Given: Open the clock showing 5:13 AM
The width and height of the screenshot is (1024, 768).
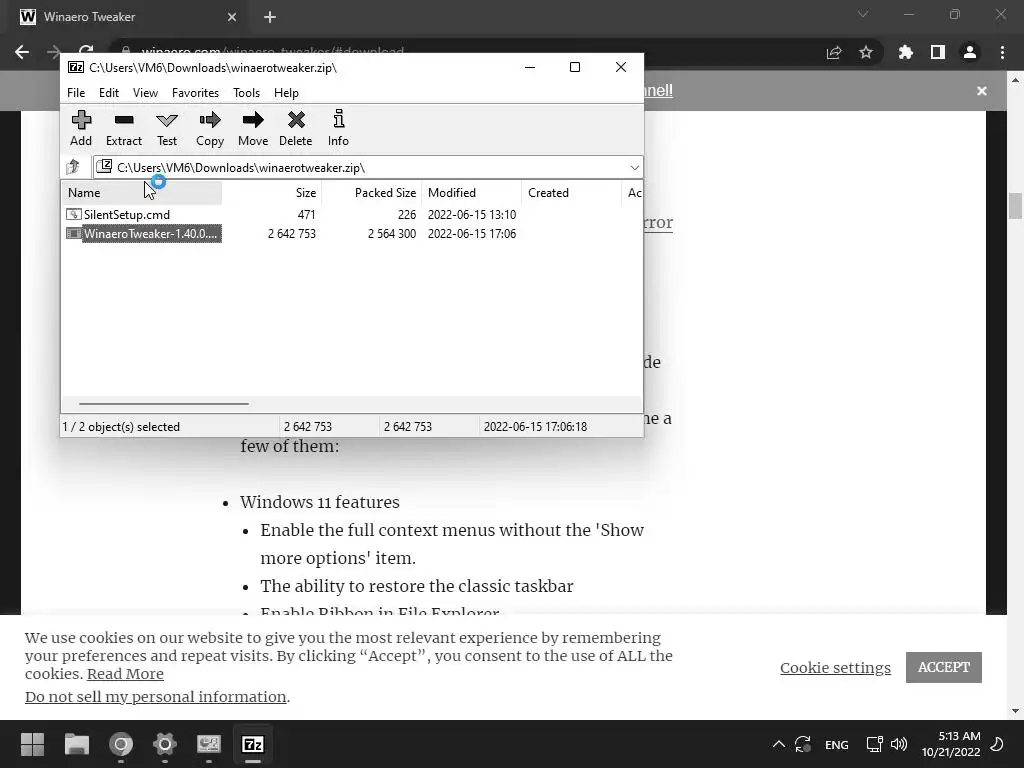Looking at the screenshot, I should 951,744.
